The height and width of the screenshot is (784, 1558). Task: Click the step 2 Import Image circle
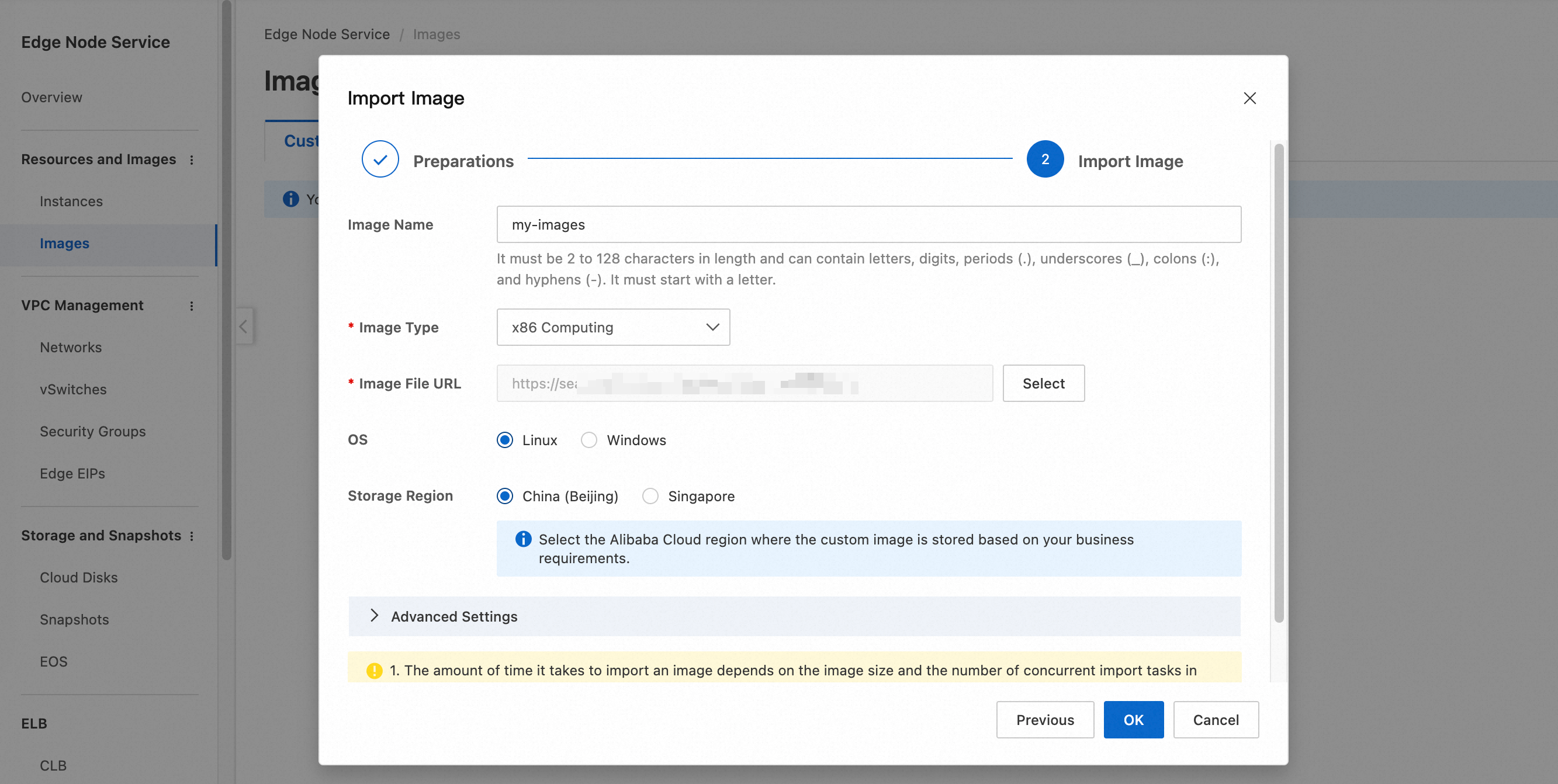[1044, 159]
